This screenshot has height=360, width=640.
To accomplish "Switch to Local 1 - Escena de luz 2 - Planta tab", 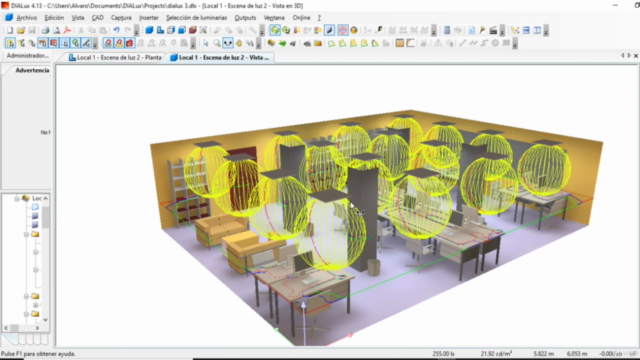I will click(x=115, y=58).
